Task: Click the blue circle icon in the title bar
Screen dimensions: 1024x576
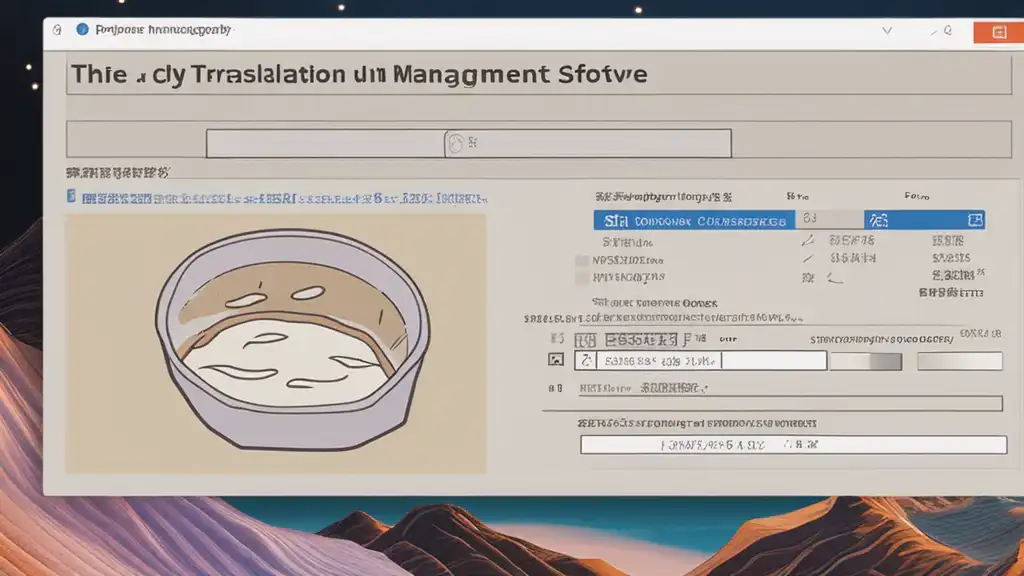Action: [82, 30]
